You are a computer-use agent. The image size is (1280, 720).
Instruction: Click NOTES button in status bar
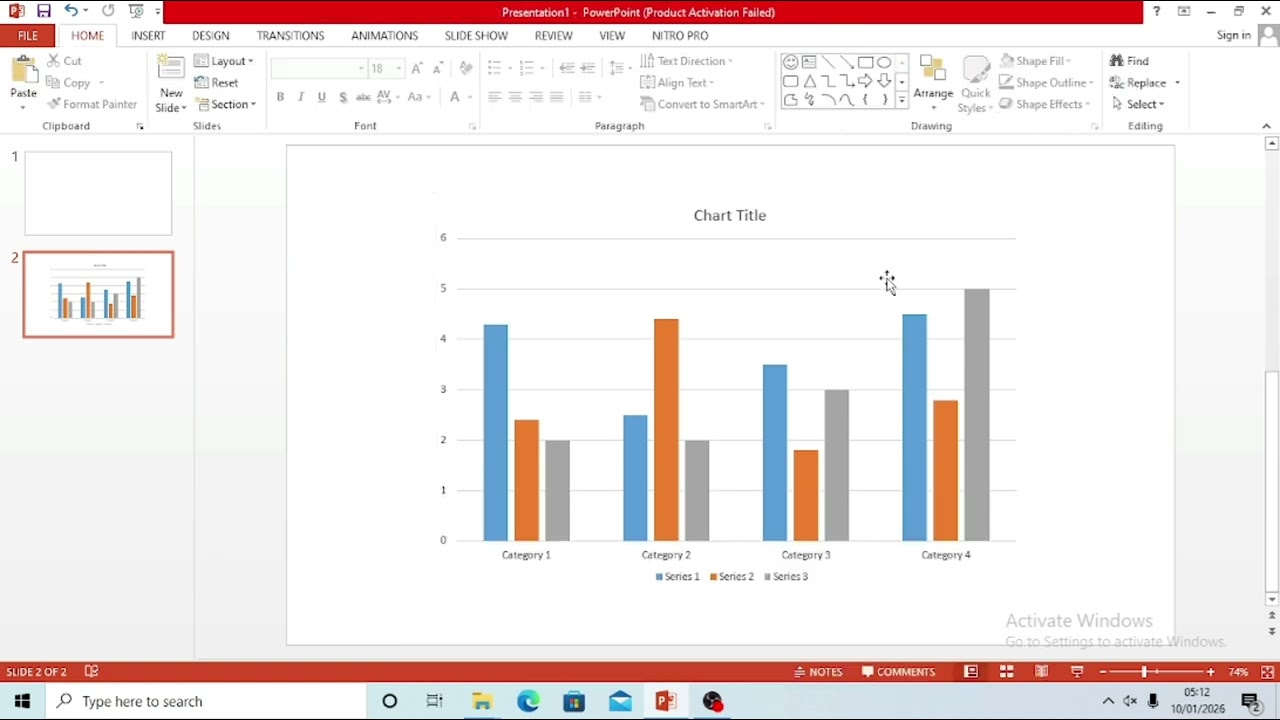[x=819, y=672]
